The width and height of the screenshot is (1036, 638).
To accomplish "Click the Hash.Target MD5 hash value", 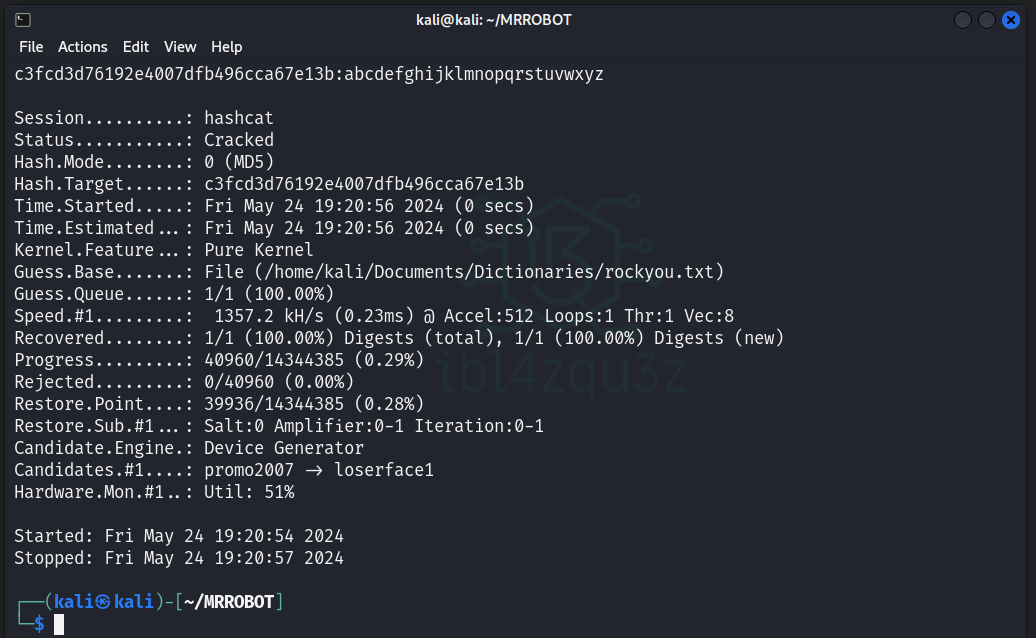I will [364, 184].
